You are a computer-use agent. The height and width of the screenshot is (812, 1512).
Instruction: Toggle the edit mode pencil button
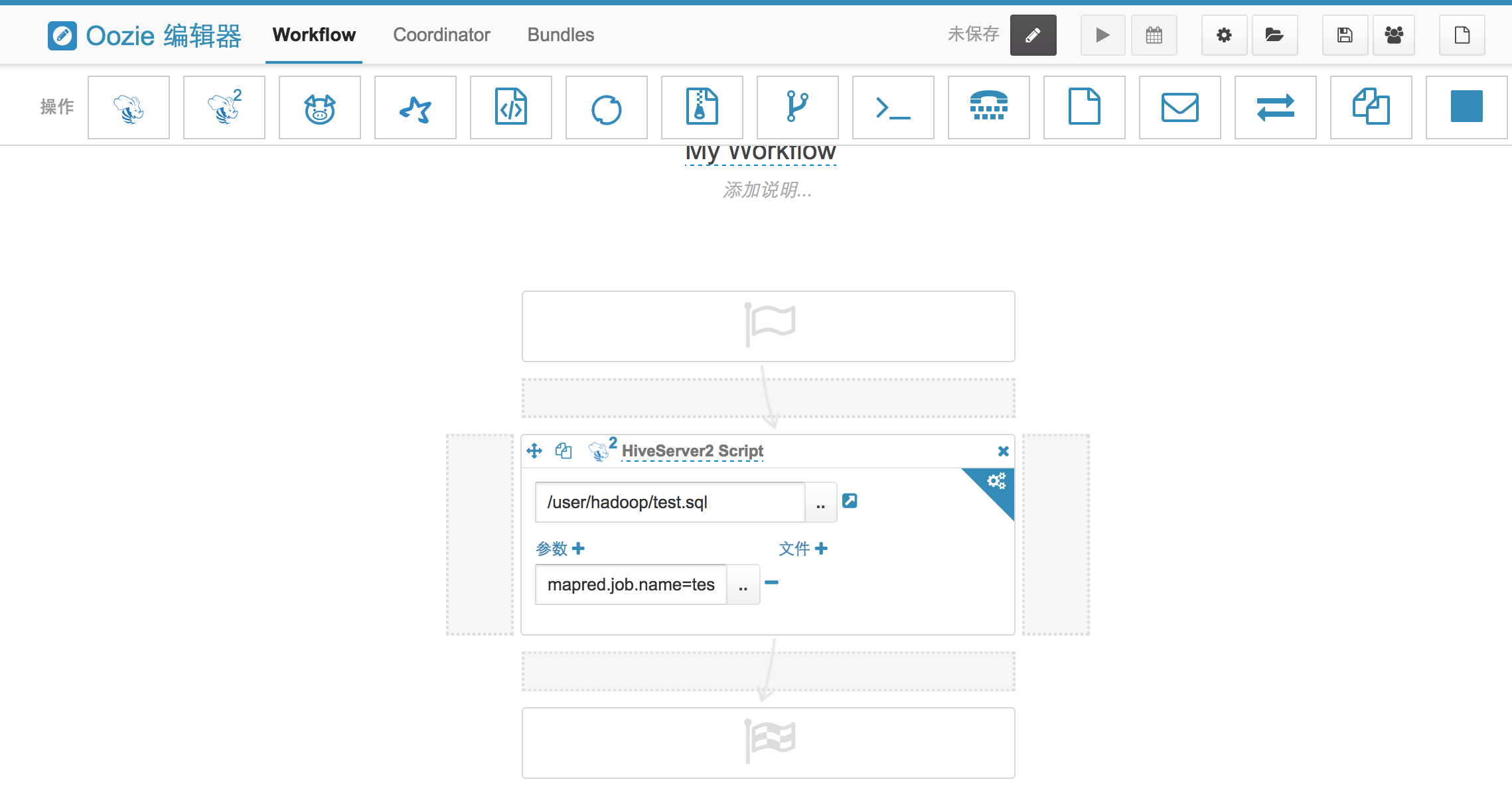pyautogui.click(x=1033, y=35)
